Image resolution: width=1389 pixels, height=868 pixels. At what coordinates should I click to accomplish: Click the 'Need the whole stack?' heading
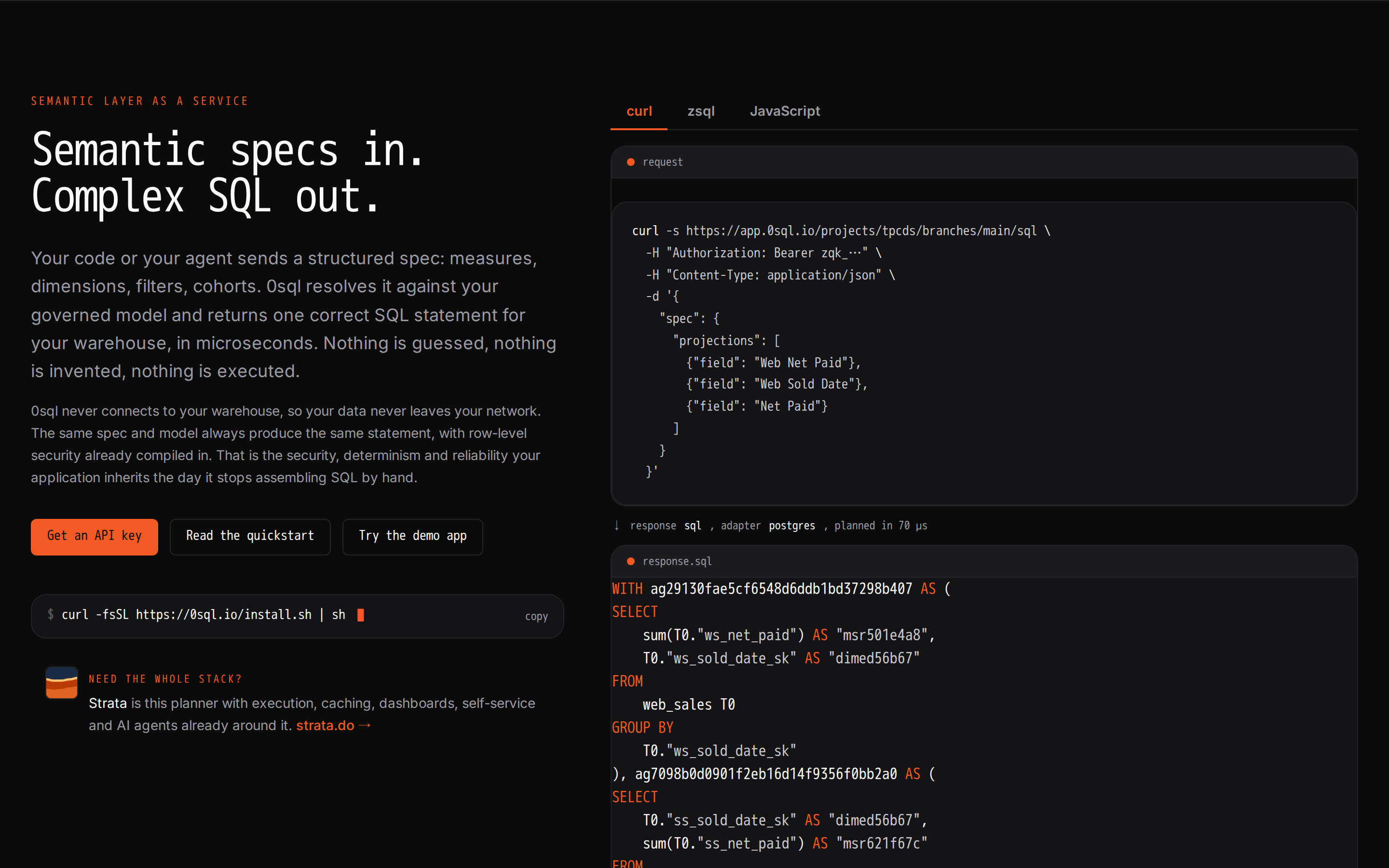click(165, 678)
